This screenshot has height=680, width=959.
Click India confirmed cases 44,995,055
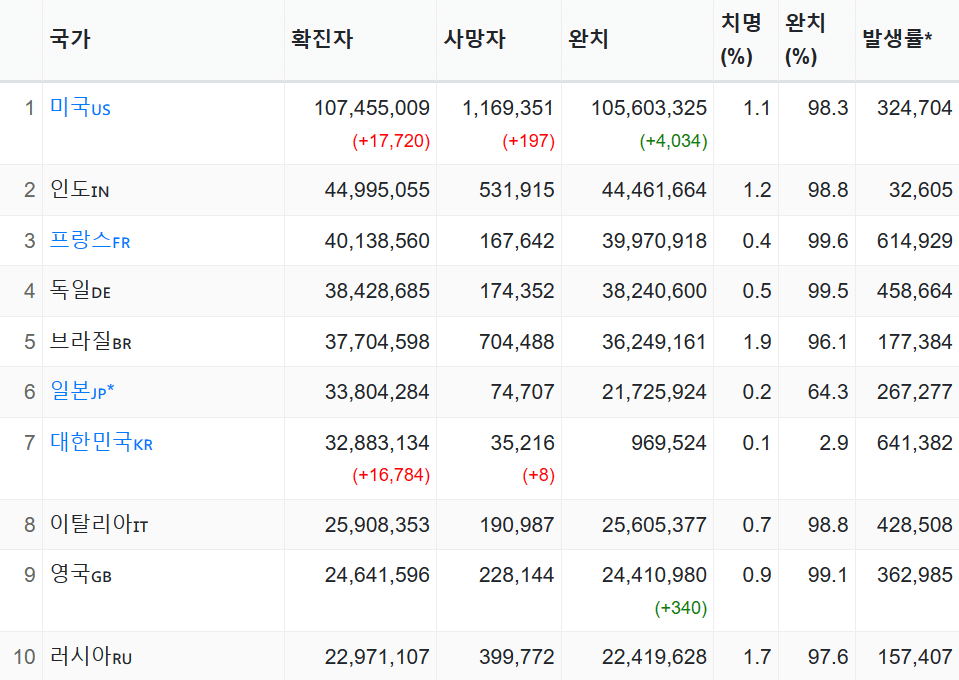pos(377,190)
